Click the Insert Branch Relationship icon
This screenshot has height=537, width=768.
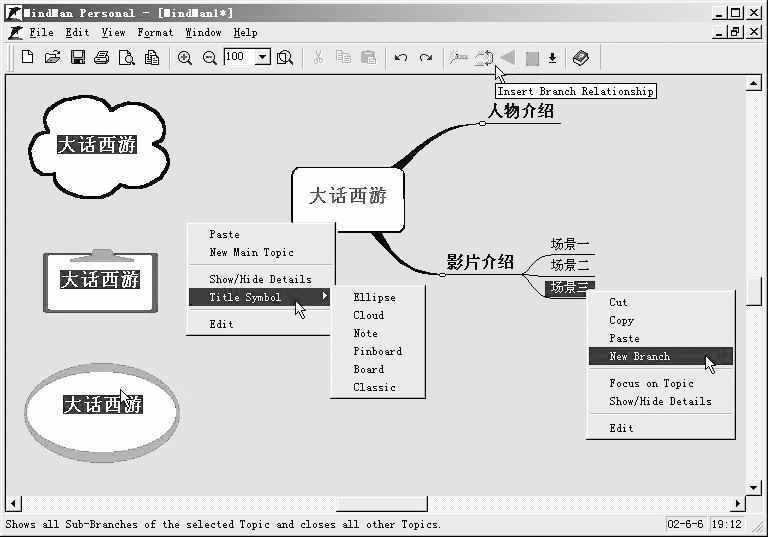(484, 58)
